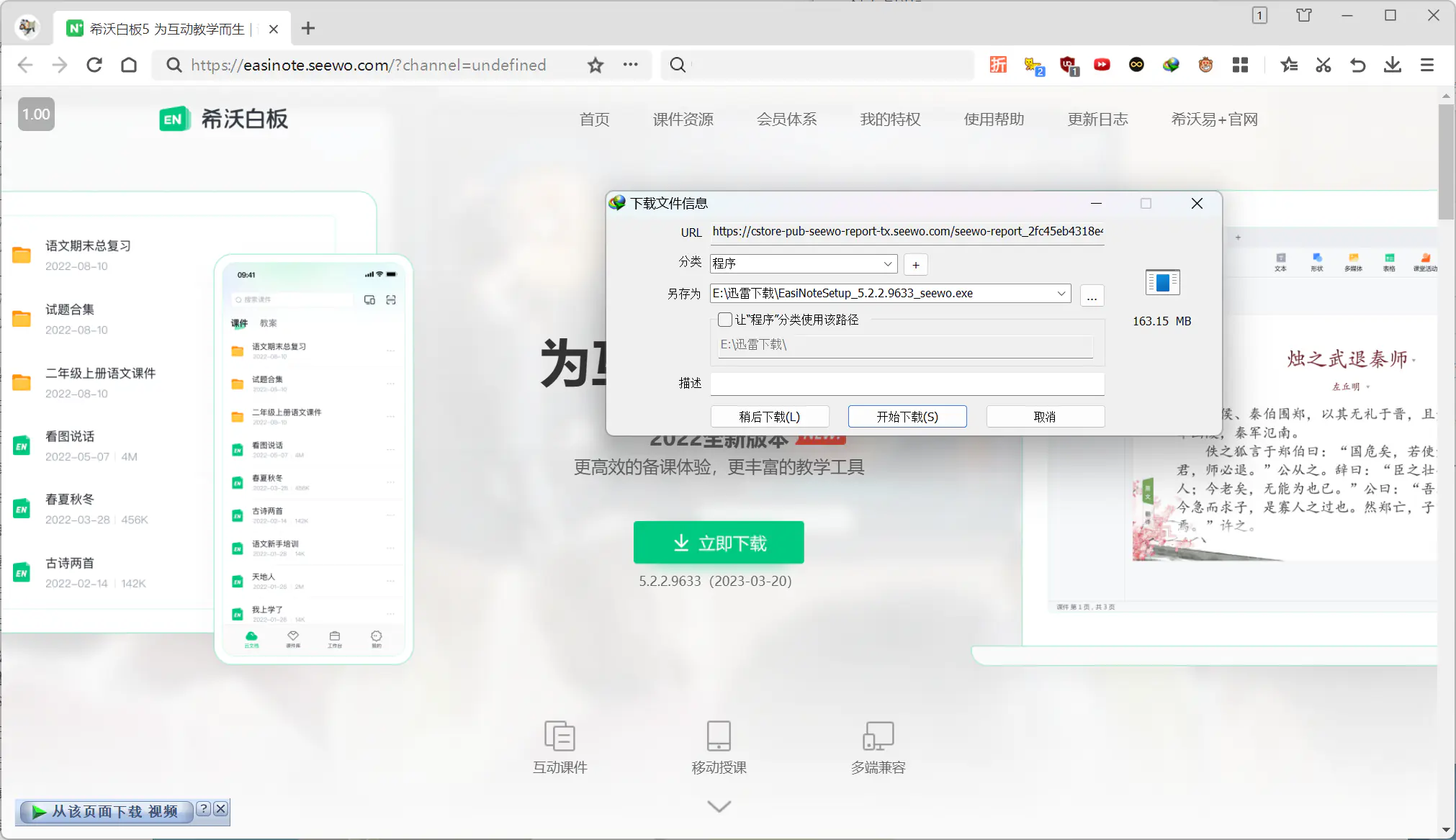Click the browse folder ellipsis button
The image size is (1456, 840).
click(x=1092, y=296)
